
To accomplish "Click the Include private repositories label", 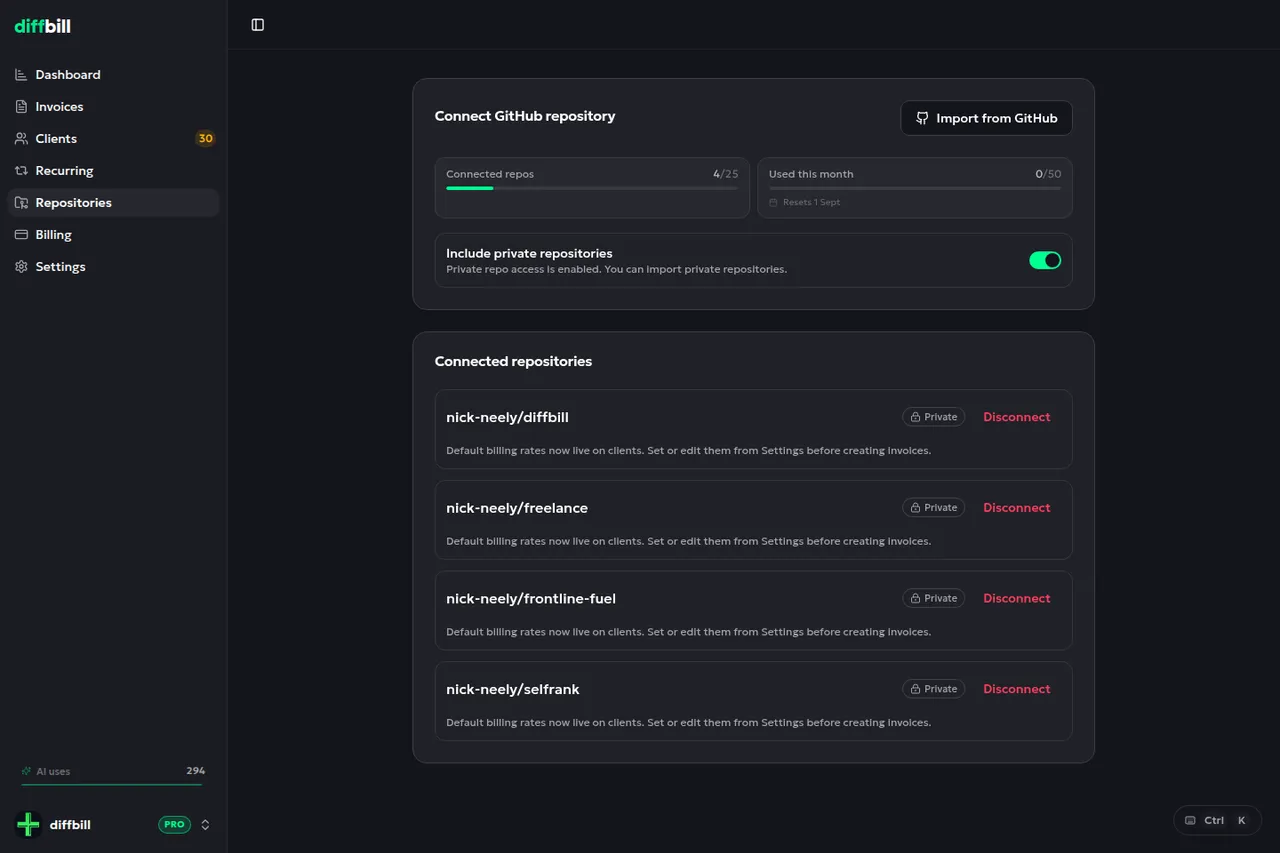I will click(529, 254).
